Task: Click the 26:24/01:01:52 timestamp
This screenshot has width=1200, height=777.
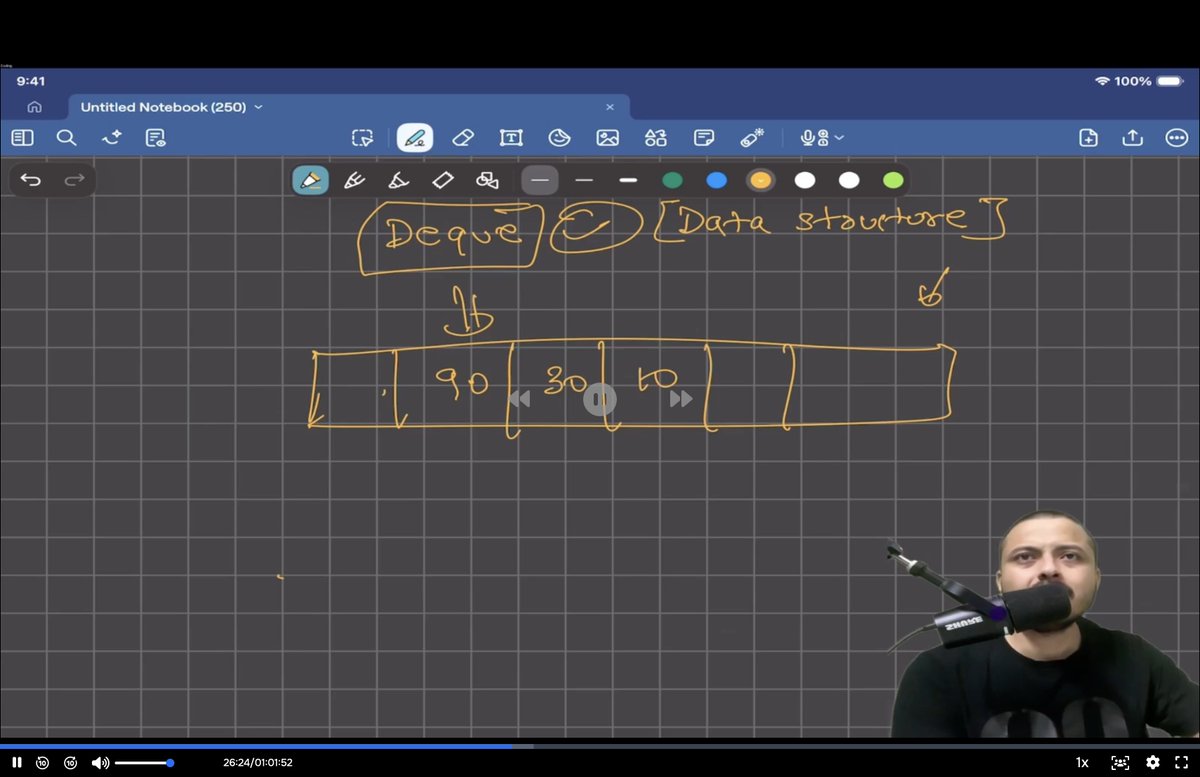Action: point(258,762)
